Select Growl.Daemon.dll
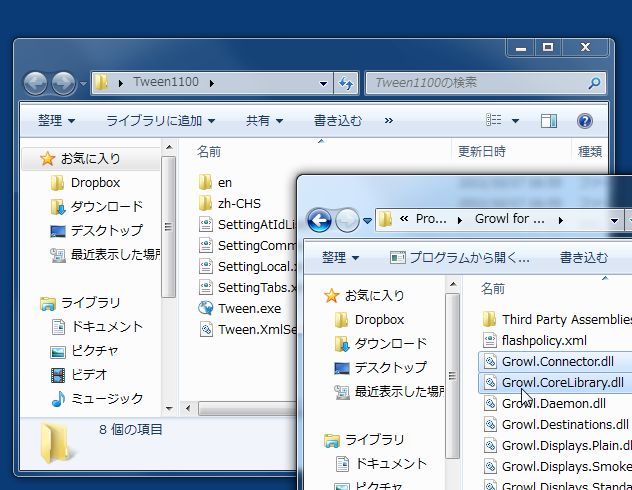The width and height of the screenshot is (632, 490). (545, 403)
